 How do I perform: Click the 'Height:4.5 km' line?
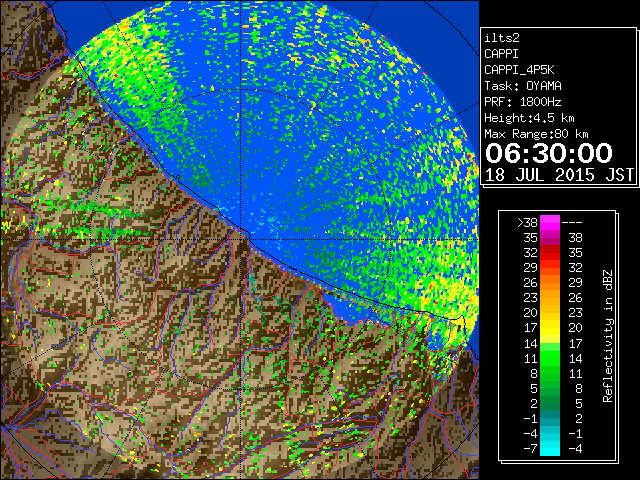[529, 118]
